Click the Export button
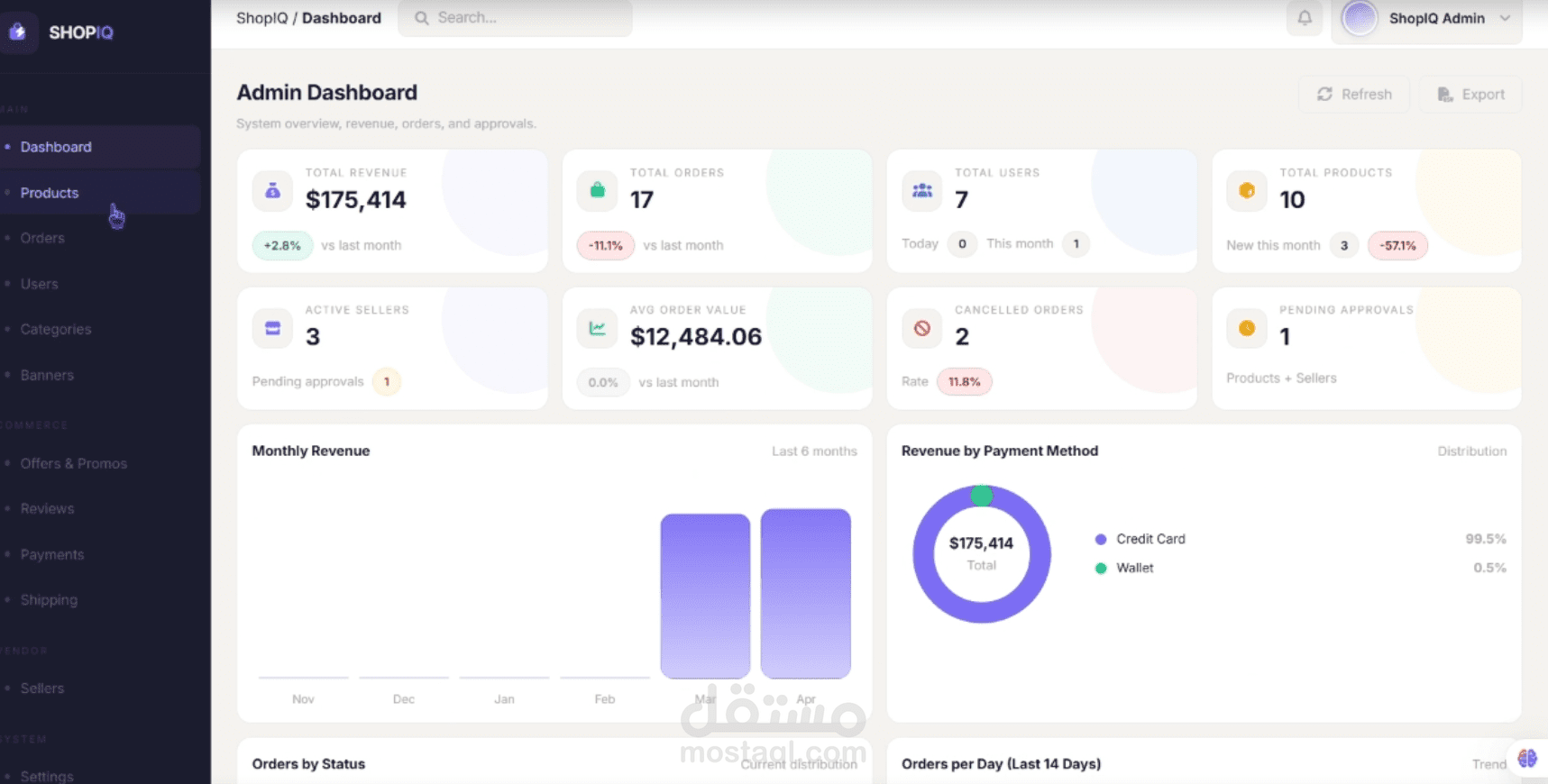Screen dimensions: 1548x784 [x=1470, y=95]
